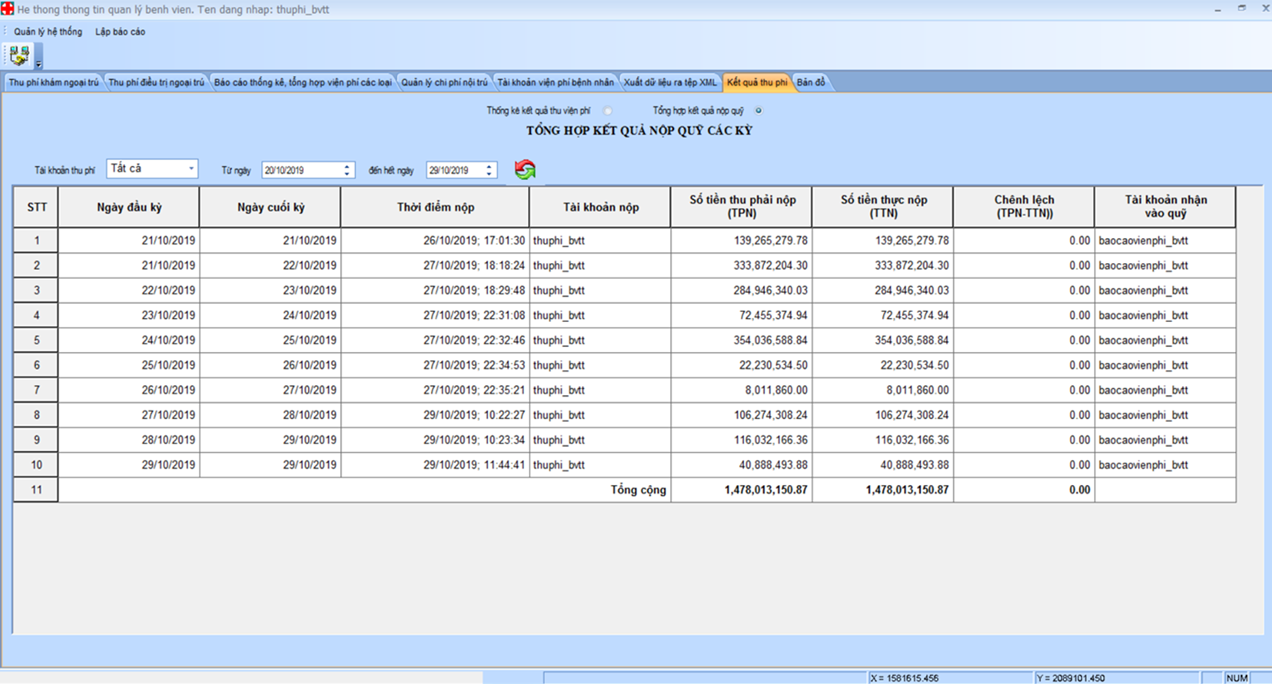Click the 'đến hết ngày' date spinner arrows
Screen dimensions: 1273x684
[x=489, y=170]
